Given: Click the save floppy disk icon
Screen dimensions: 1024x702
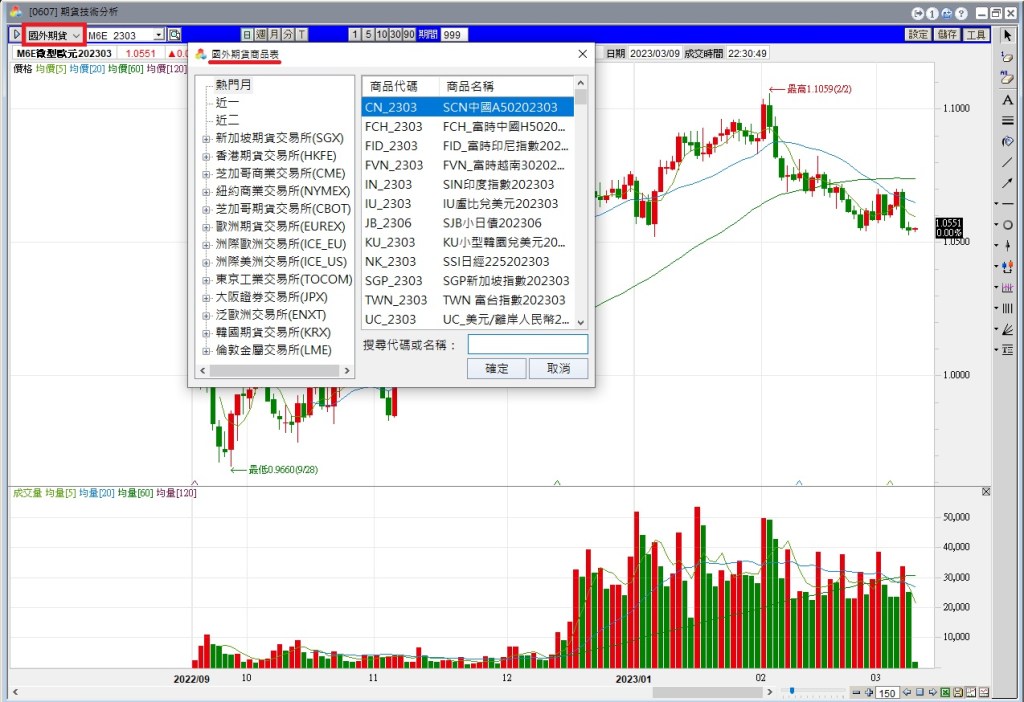Looking at the screenshot, I should (x=957, y=692).
